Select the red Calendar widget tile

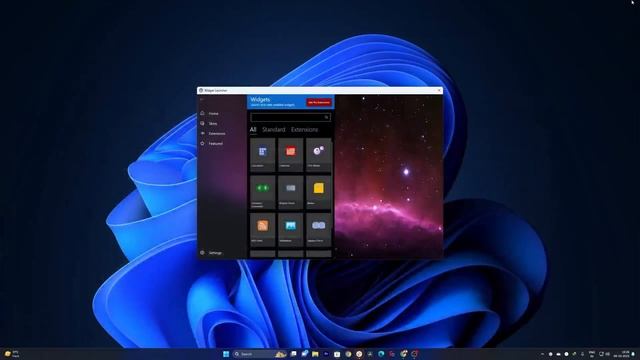[x=291, y=154]
